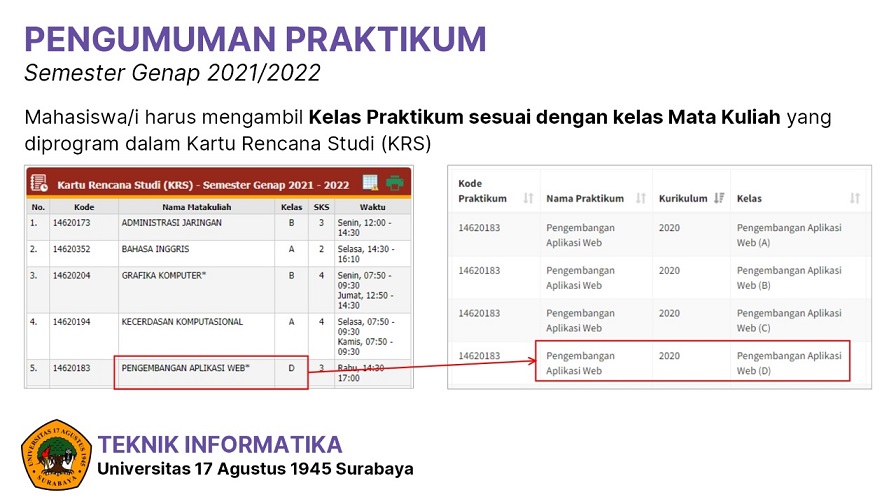Click the Nama Matakuliah column header
This screenshot has height=504, width=896.
coord(197,207)
